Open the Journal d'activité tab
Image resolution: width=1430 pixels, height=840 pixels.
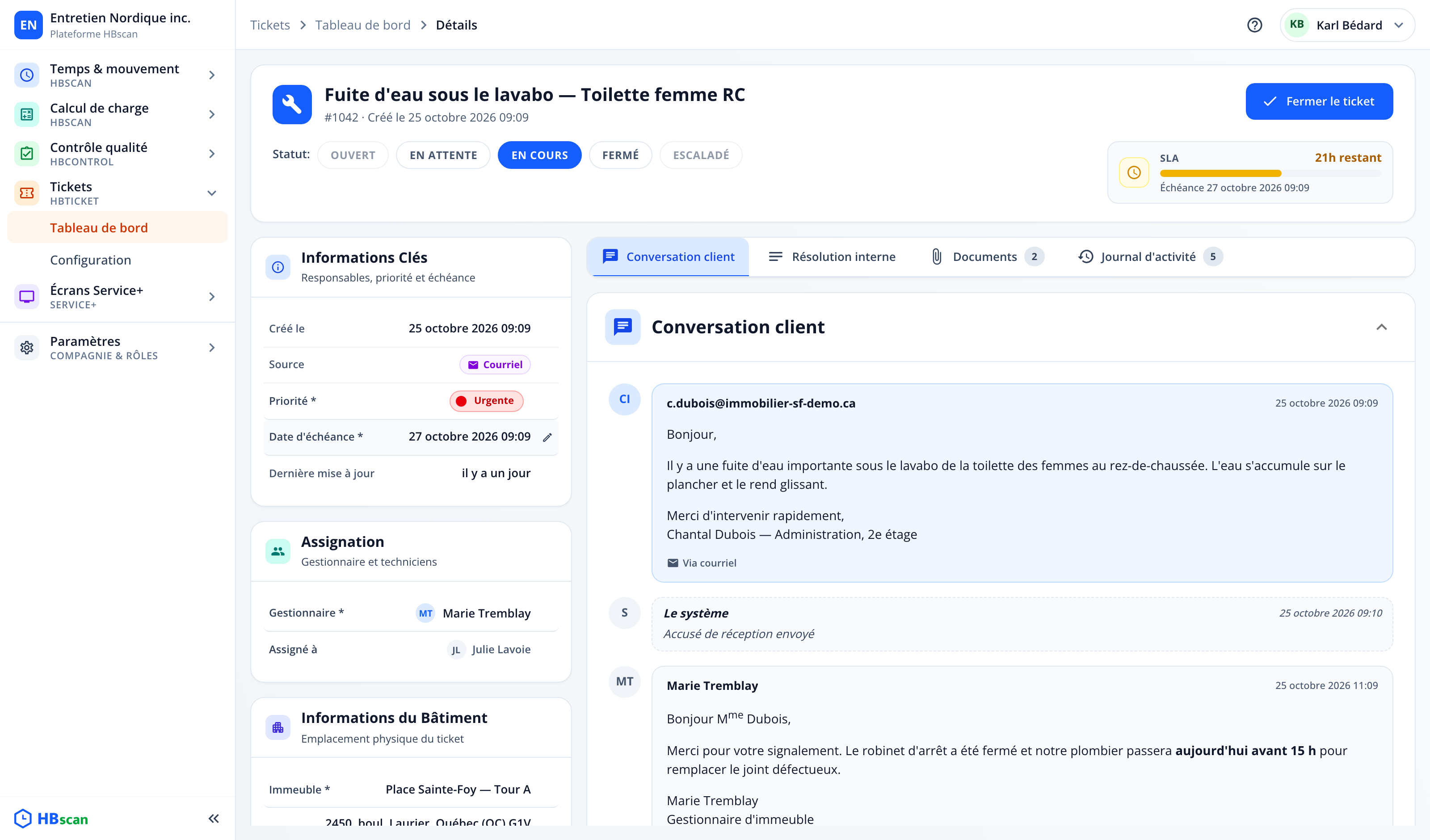1150,256
